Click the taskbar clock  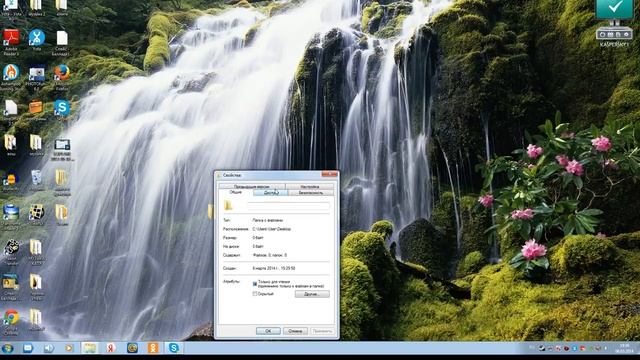625,348
